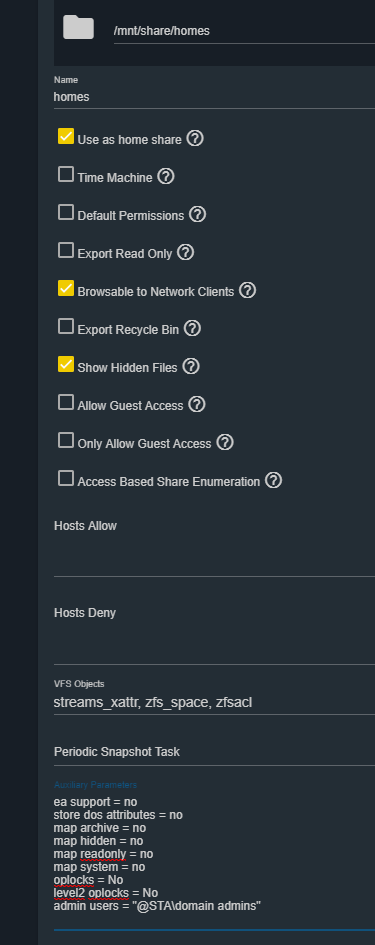The image size is (375, 945).
Task: Click the folder icon beside the share path
Action: click(78, 28)
